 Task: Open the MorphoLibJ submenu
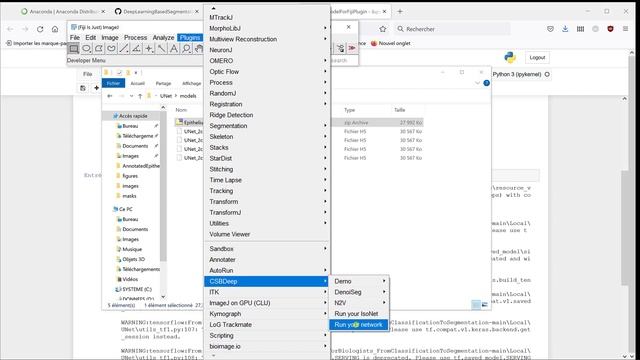pyautogui.click(x=267, y=28)
